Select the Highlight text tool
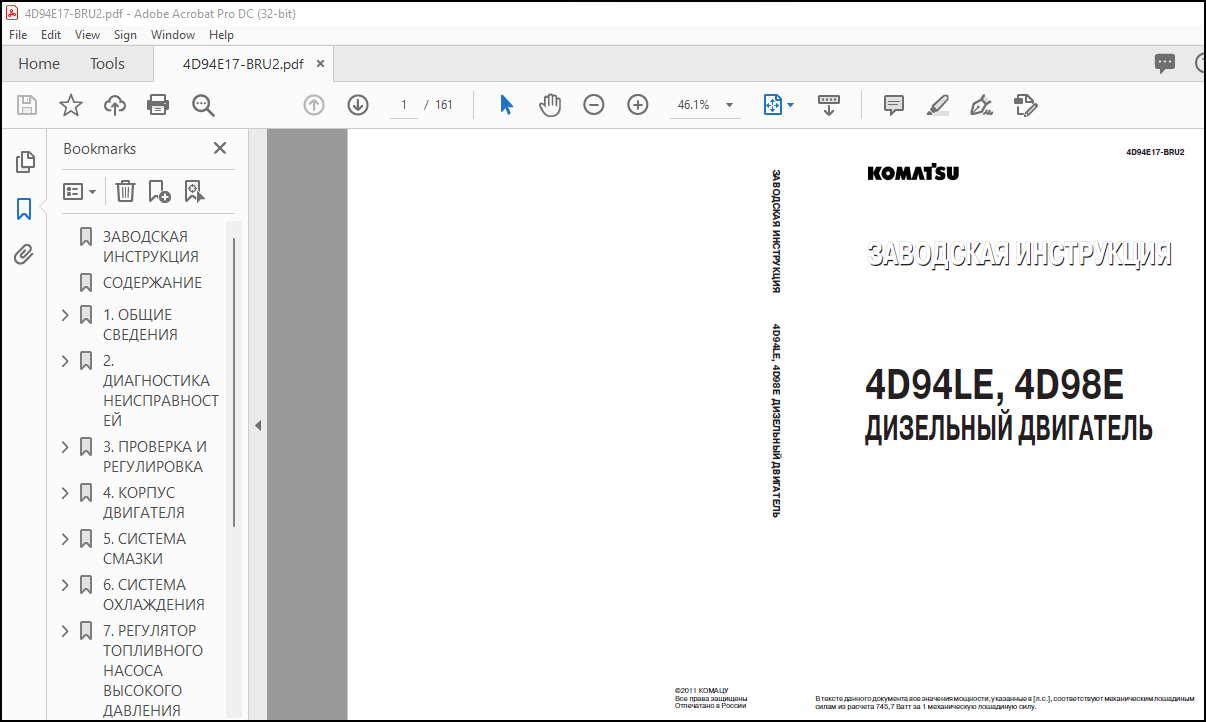This screenshot has height=722, width=1206. 937,105
